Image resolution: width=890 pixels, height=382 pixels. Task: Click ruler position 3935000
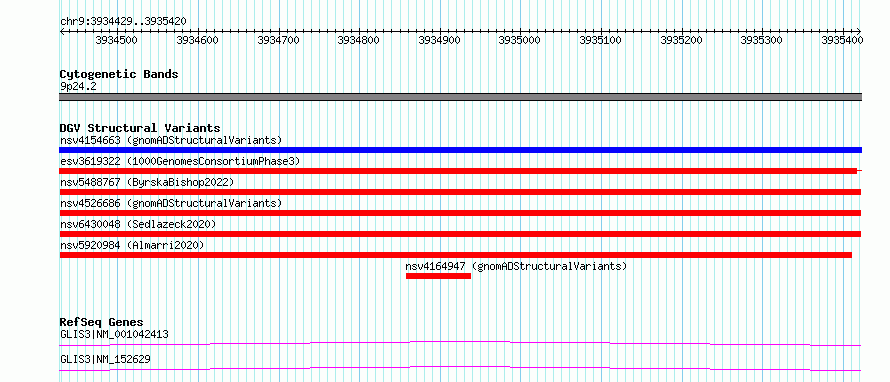click(x=520, y=40)
